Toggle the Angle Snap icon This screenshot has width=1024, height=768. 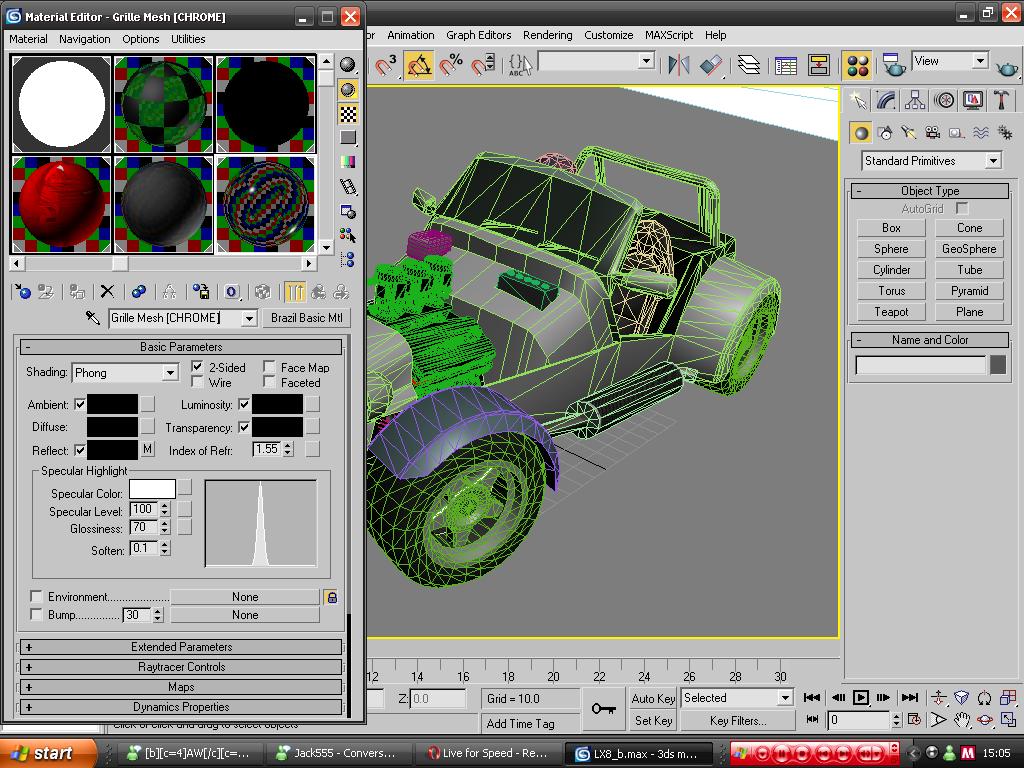click(x=419, y=65)
